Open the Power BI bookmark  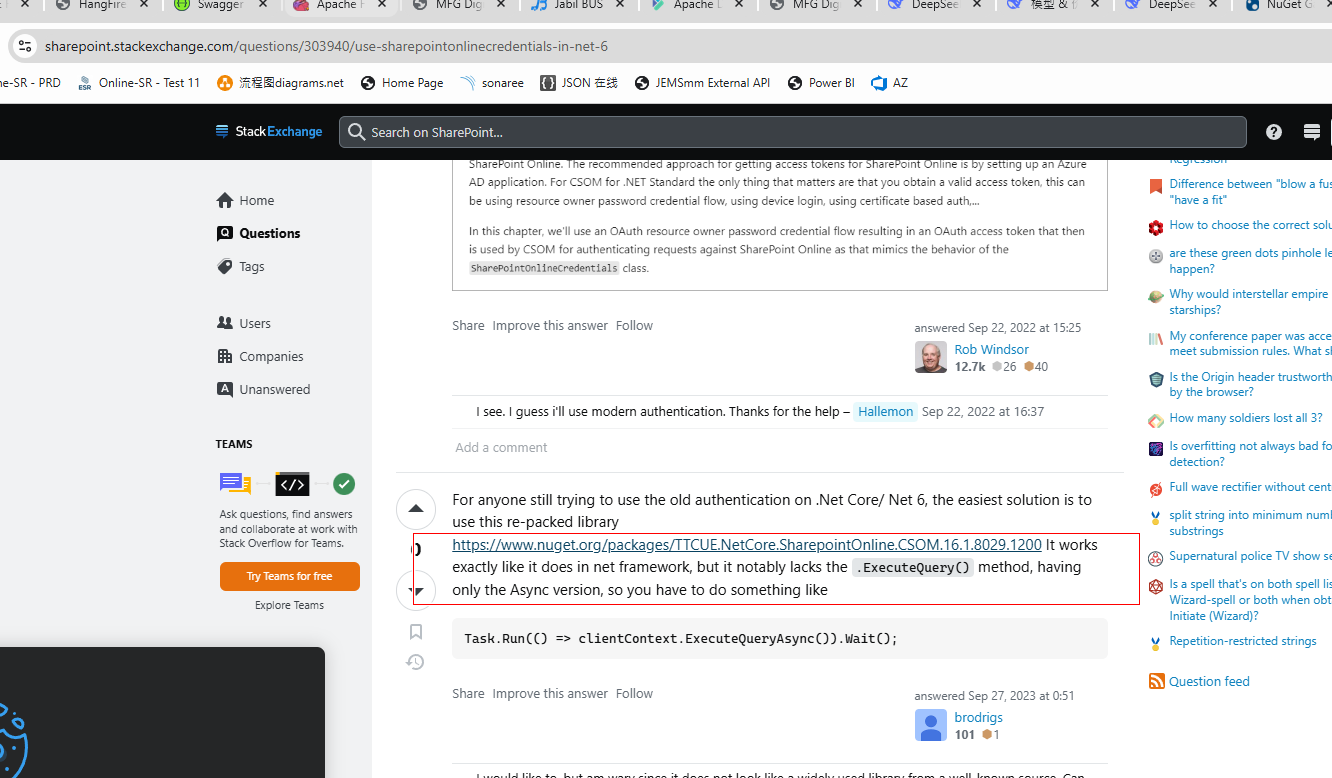tap(821, 83)
